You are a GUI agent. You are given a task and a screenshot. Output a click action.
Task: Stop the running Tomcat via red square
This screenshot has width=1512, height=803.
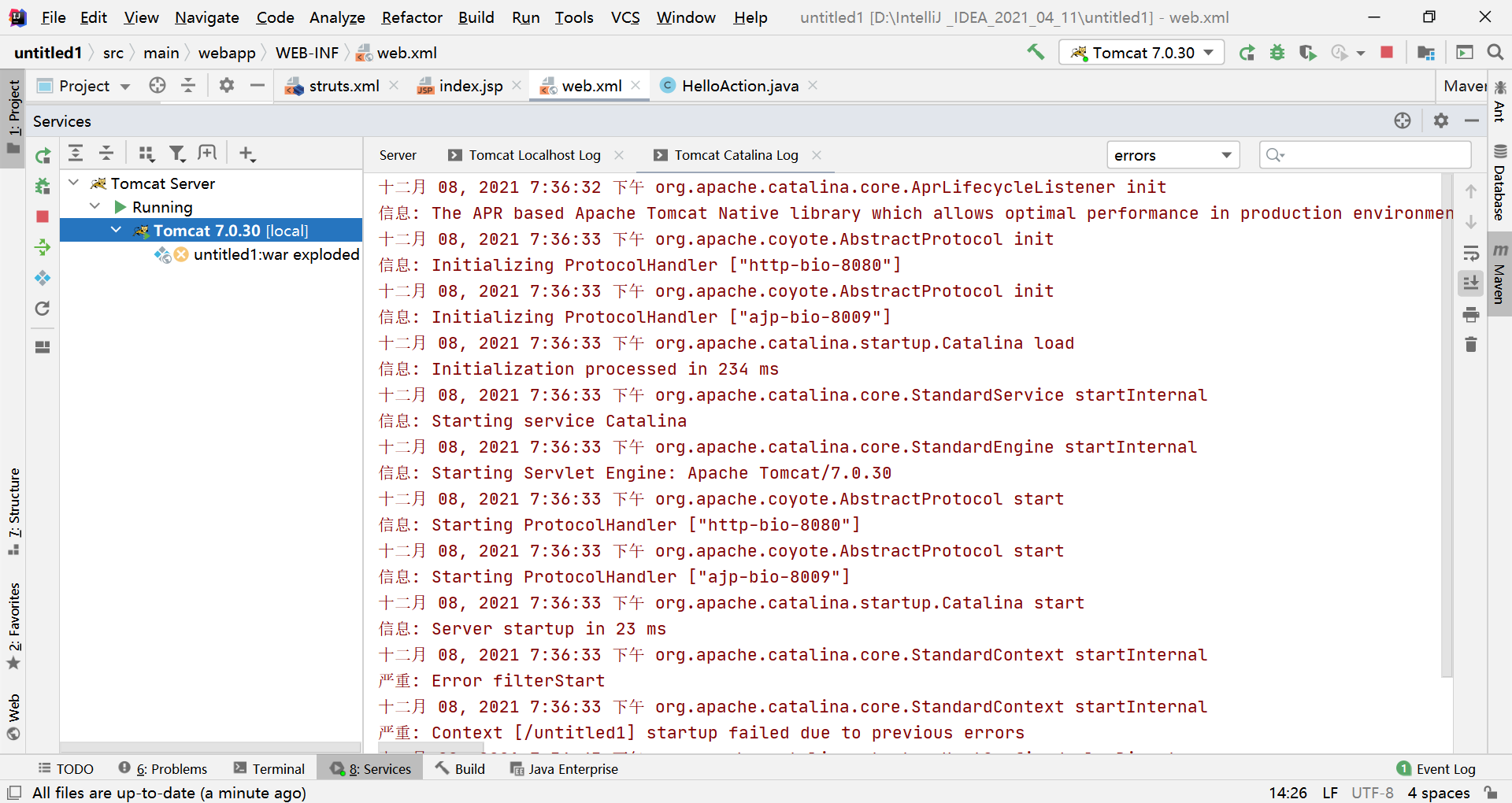click(1387, 52)
